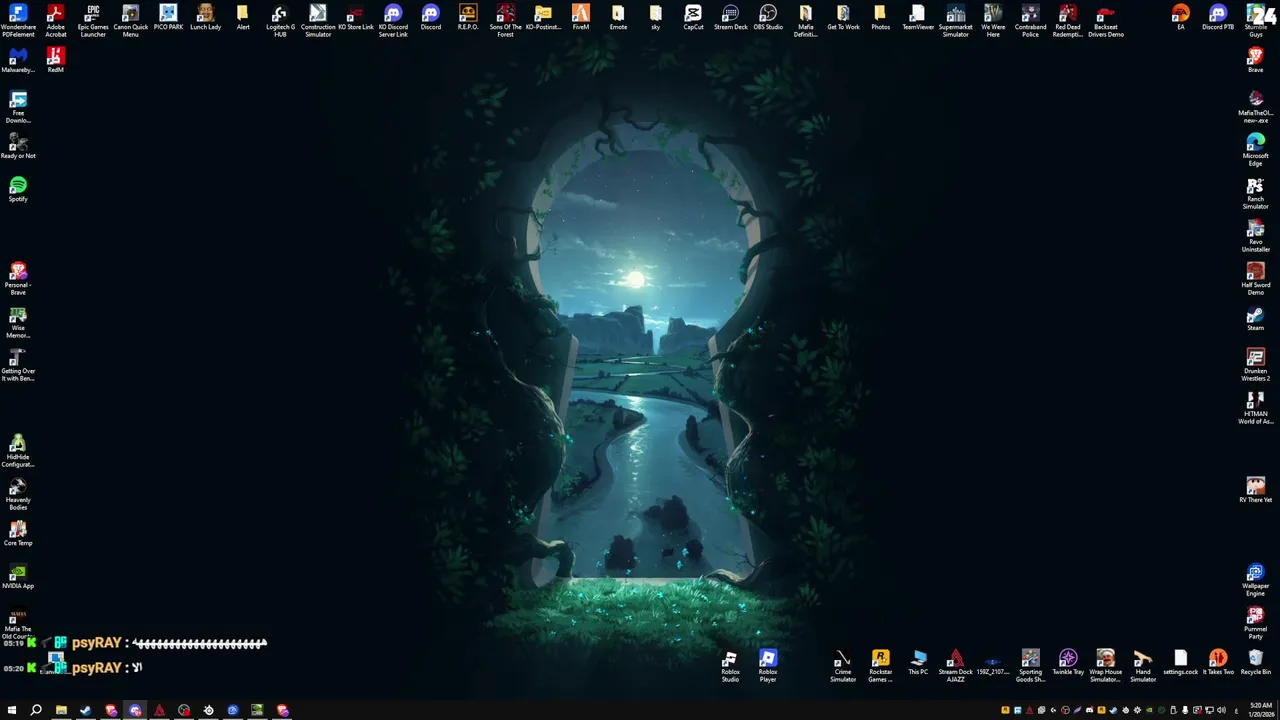Select the Backseat Drivers Demo icon
The height and width of the screenshot is (720, 1280).
coord(1105,21)
